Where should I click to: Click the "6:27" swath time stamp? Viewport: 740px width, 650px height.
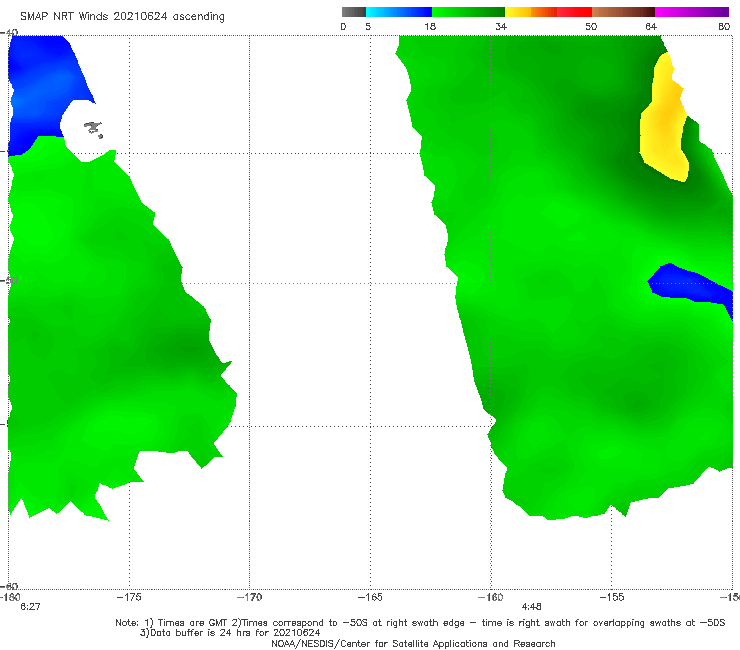(x=30, y=607)
